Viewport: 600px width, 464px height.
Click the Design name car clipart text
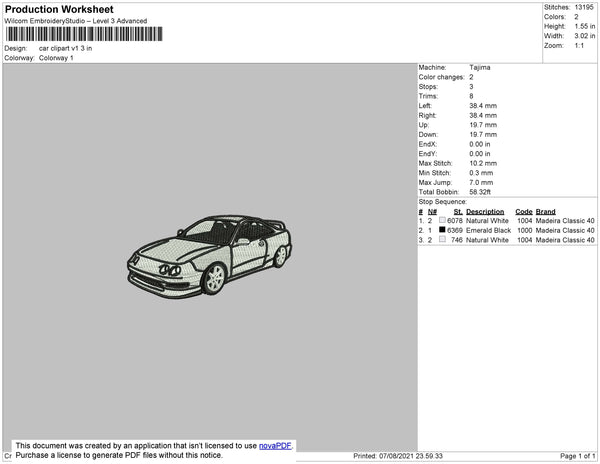point(65,48)
